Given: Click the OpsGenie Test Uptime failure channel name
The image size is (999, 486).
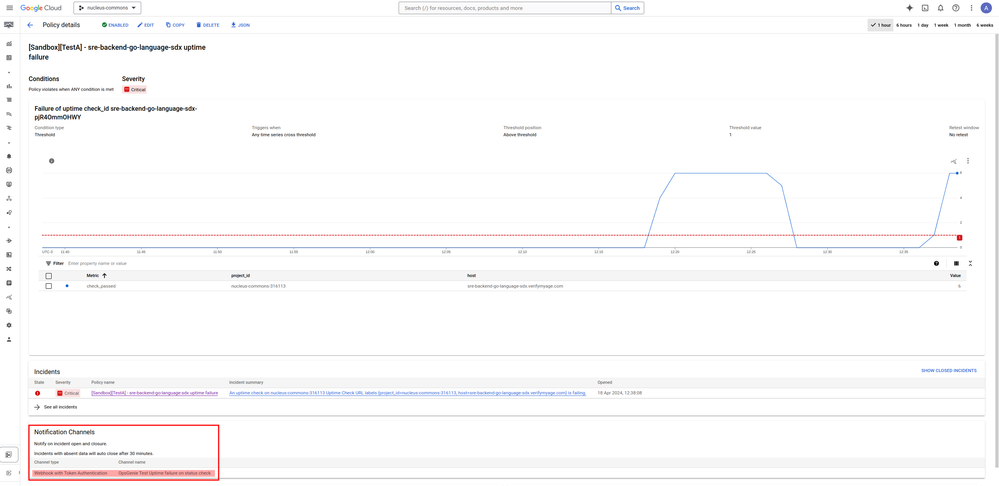Looking at the screenshot, I should (164, 473).
